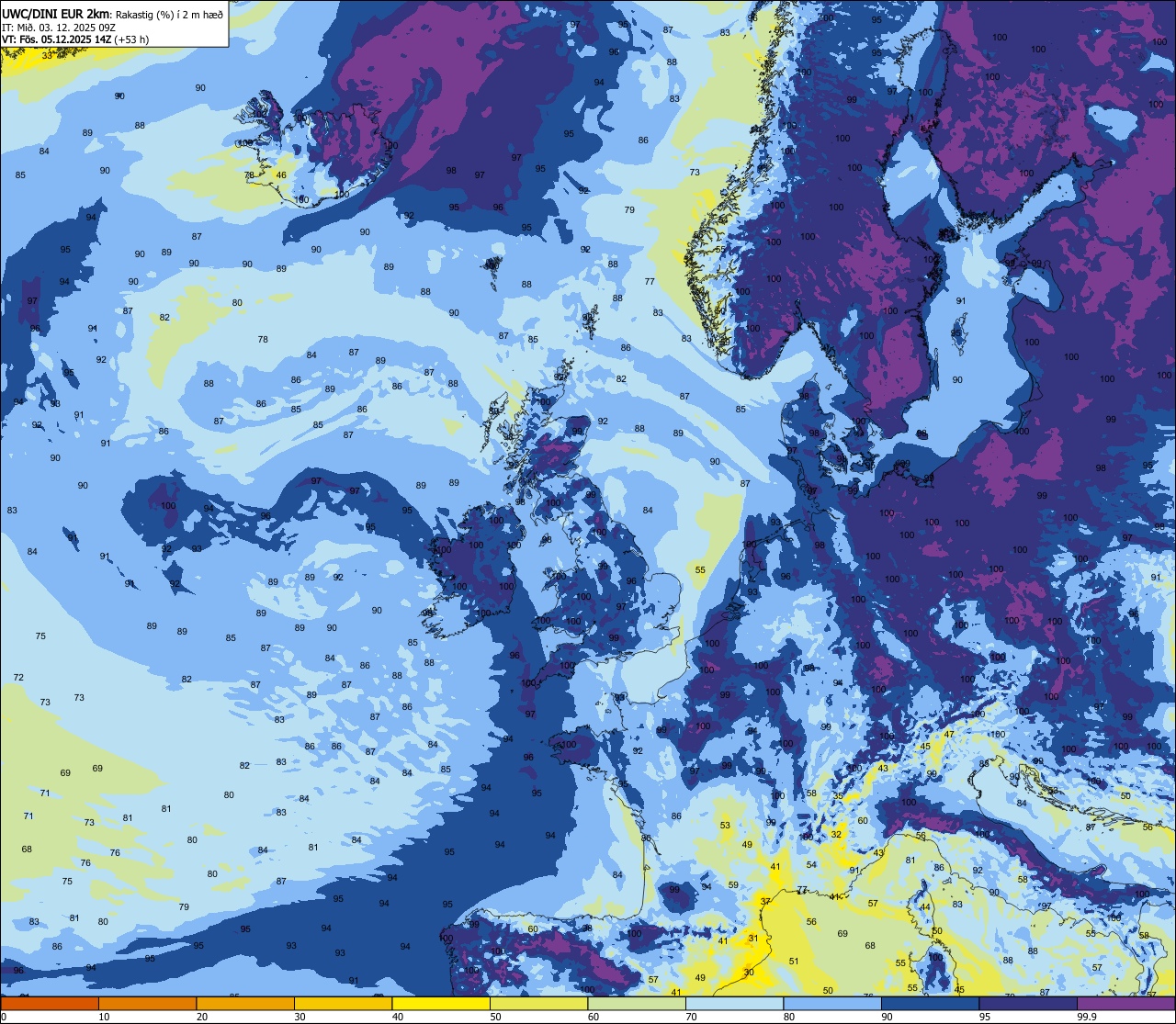Click the purple legend segment above 99.9
Viewport: 1176px width, 1024px height.
1125,1003
